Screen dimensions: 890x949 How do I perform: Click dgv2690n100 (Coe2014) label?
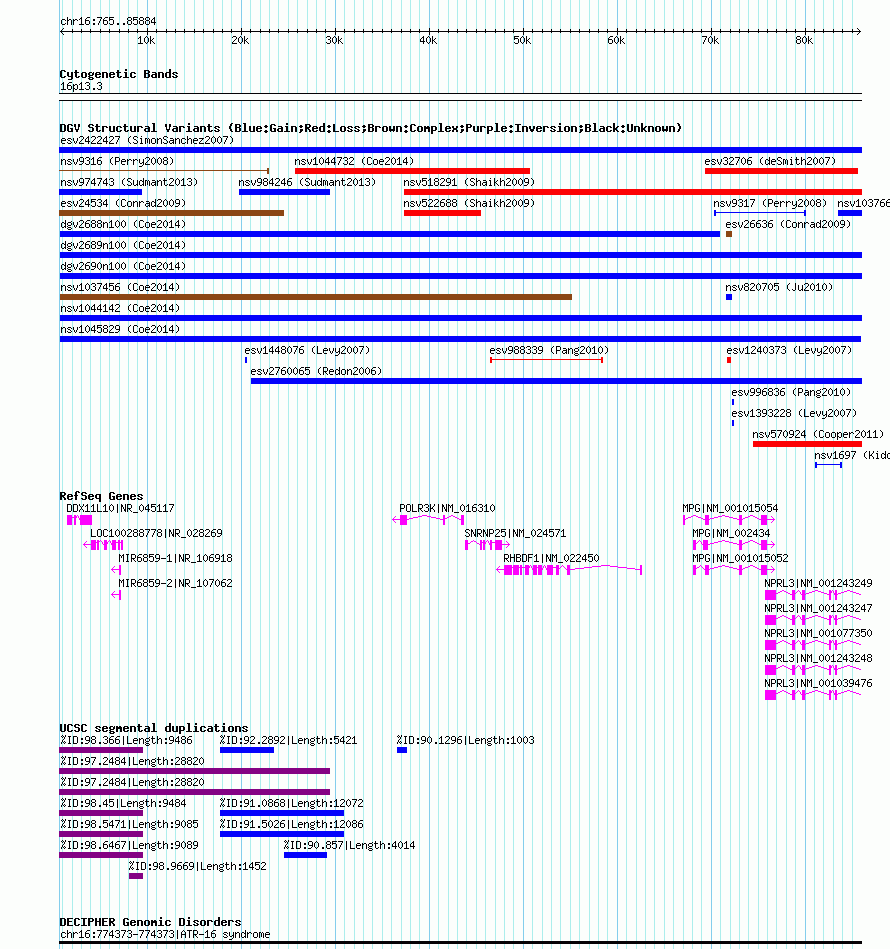coord(123,266)
